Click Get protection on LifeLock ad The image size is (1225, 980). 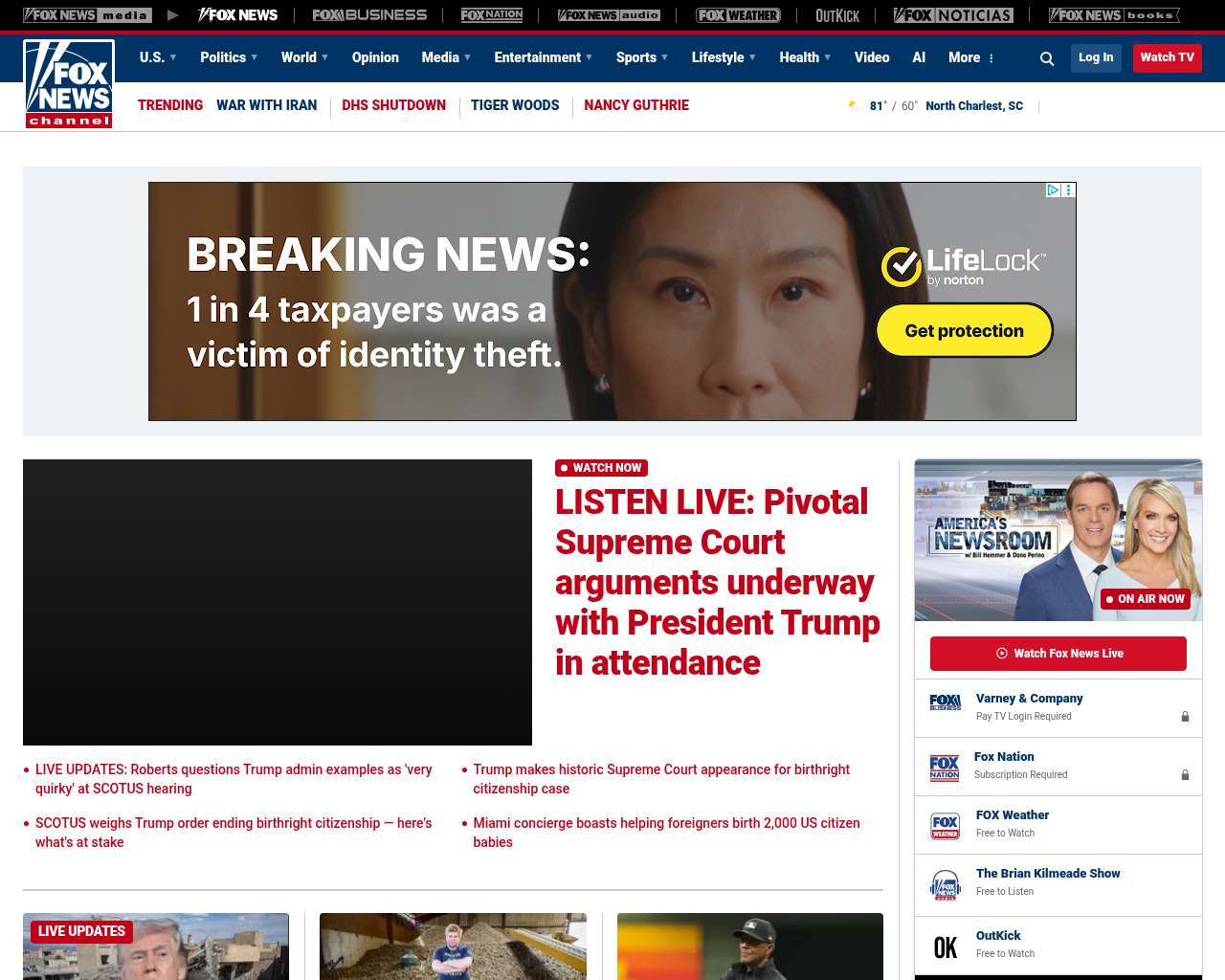[965, 330]
